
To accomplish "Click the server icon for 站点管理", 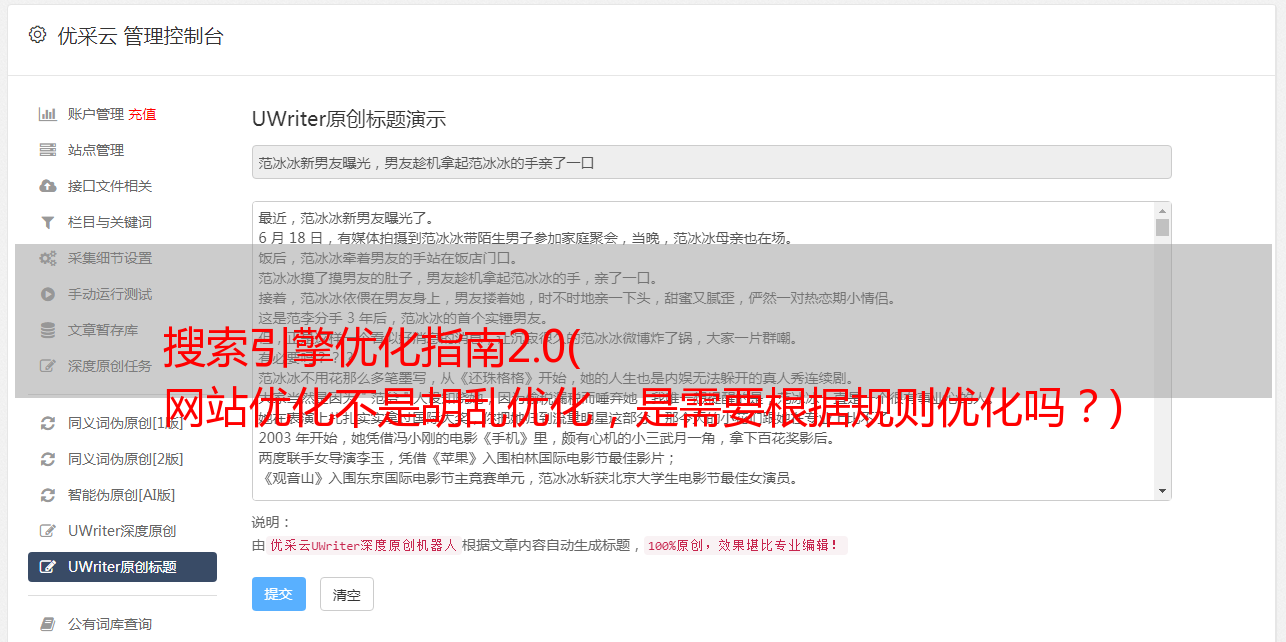I will [x=47, y=150].
